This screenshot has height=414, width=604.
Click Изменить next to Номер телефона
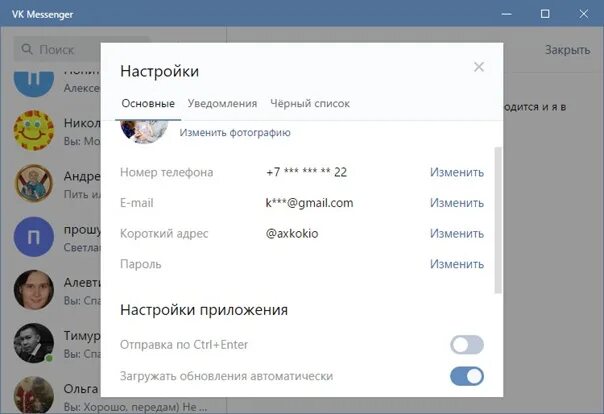[457, 172]
